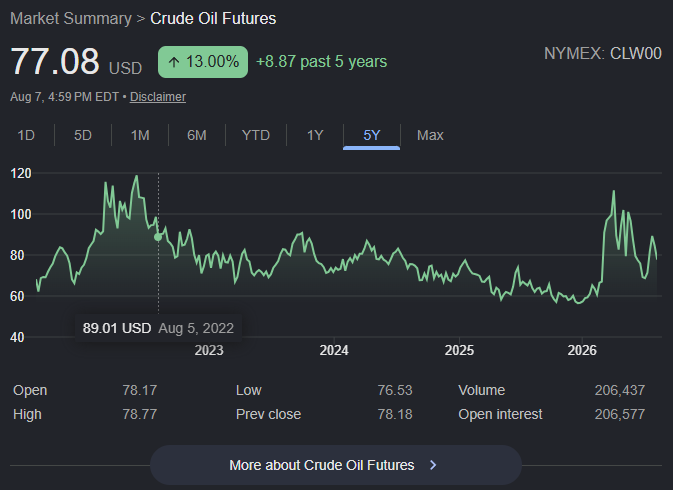Choose the 1Y range tab
The width and height of the screenshot is (673, 490).
pyautogui.click(x=315, y=135)
